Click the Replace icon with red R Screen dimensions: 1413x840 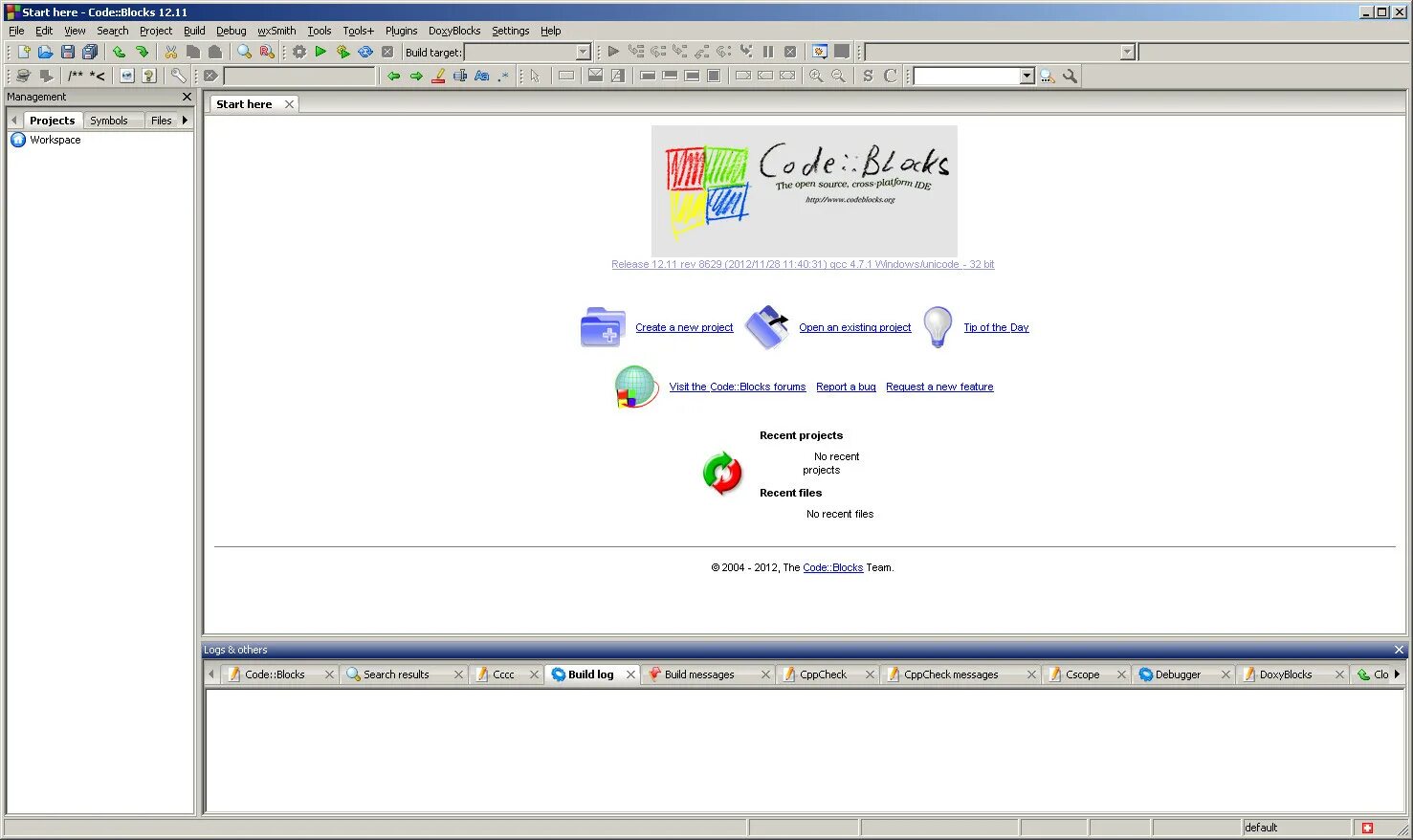click(267, 52)
